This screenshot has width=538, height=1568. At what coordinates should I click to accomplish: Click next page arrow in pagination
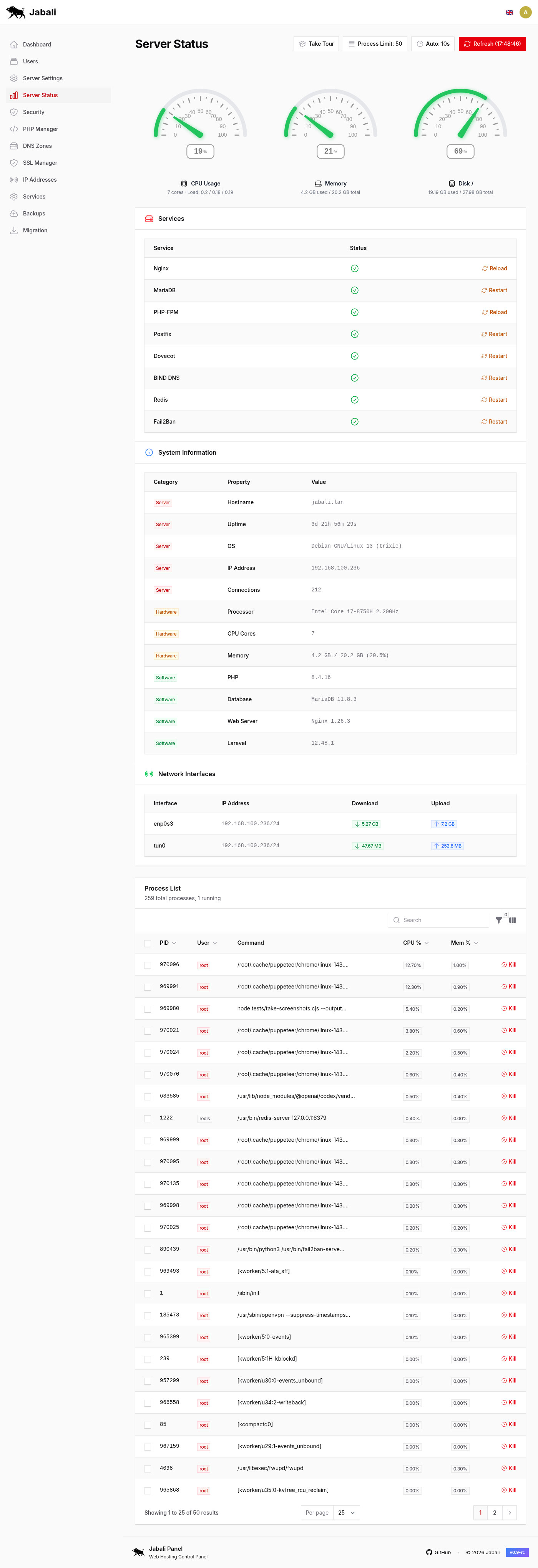[509, 1512]
